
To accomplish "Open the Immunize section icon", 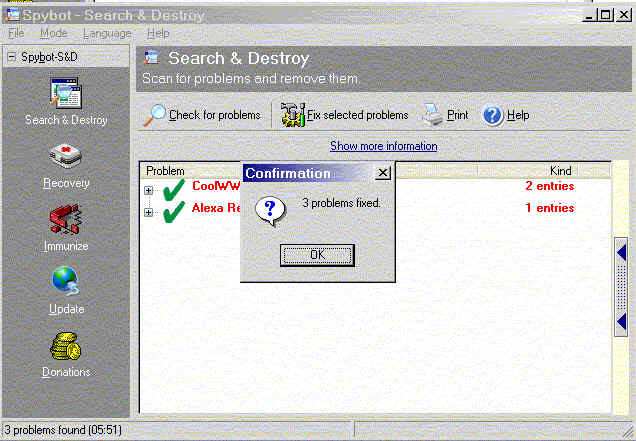I will [x=65, y=219].
